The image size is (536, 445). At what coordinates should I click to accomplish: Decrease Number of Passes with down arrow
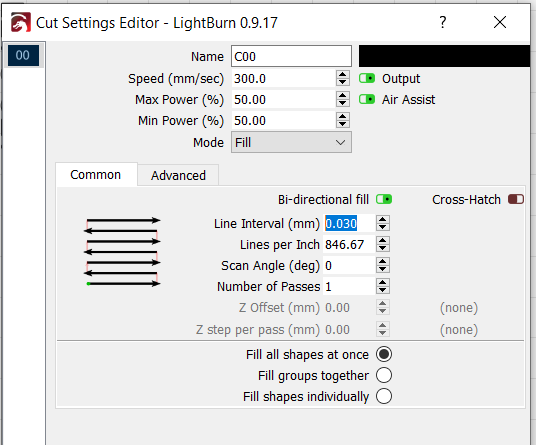pos(383,290)
